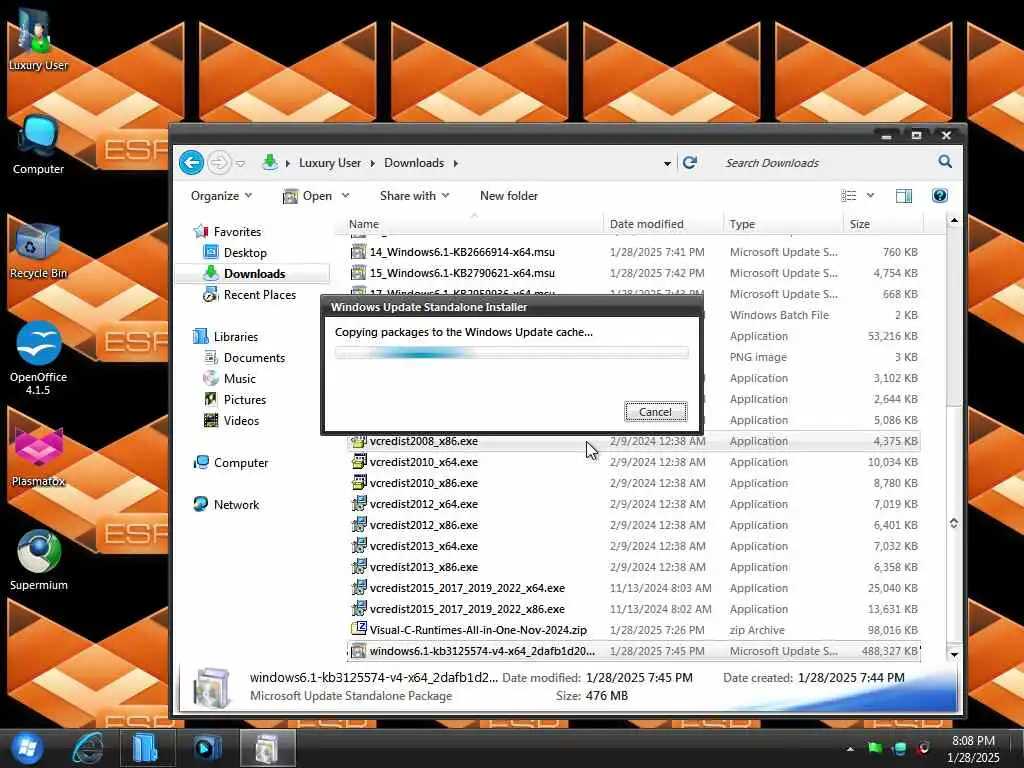Select vcredist2013_x86.exe file name
The width and height of the screenshot is (1024, 768).
423,567
